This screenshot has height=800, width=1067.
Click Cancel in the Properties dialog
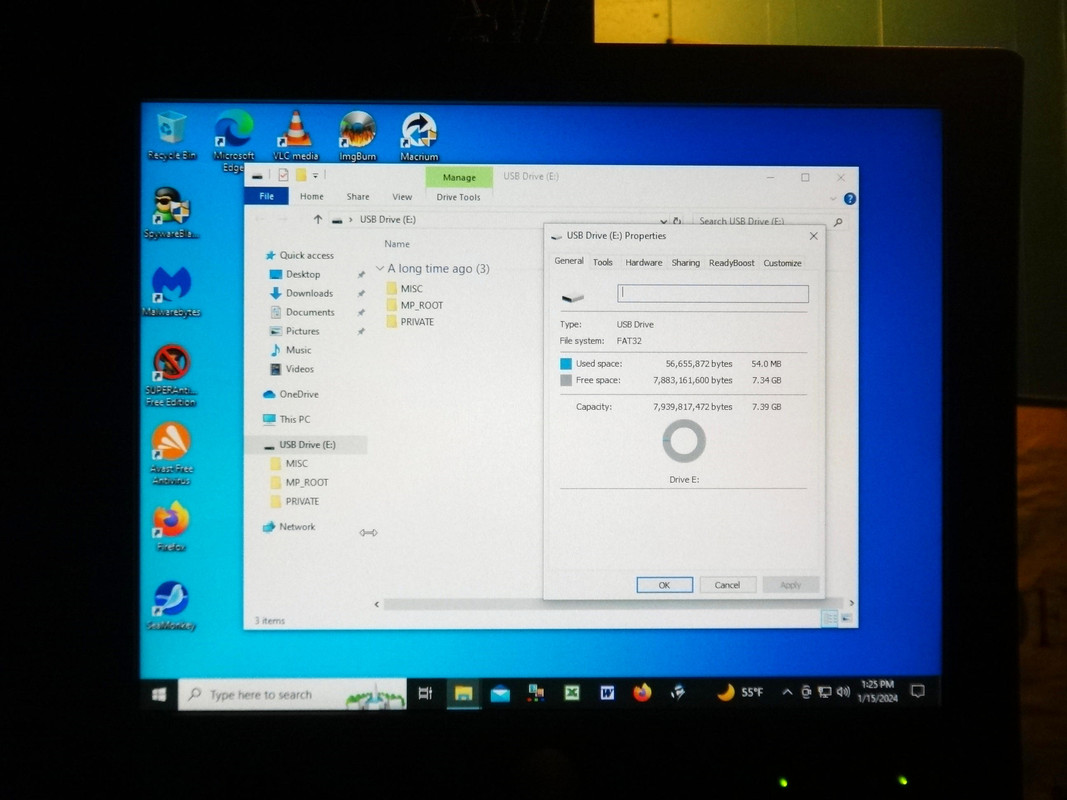[x=727, y=585]
